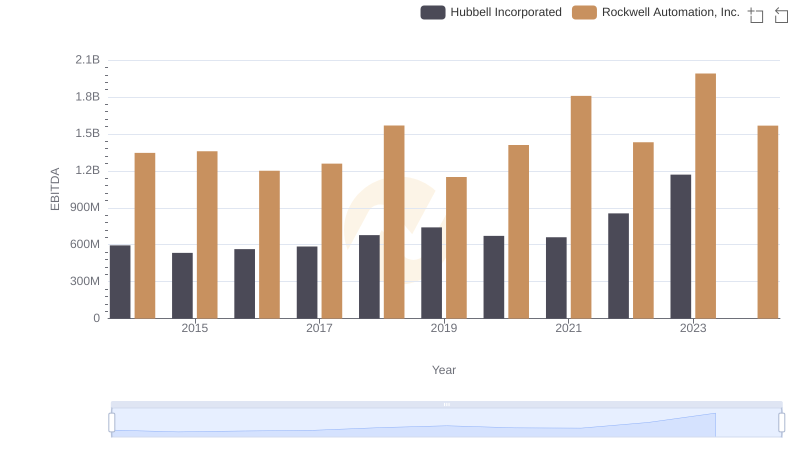Screen dimensions: 800x461
Task: Click the 2017 x-axis label
Action: tap(319, 328)
